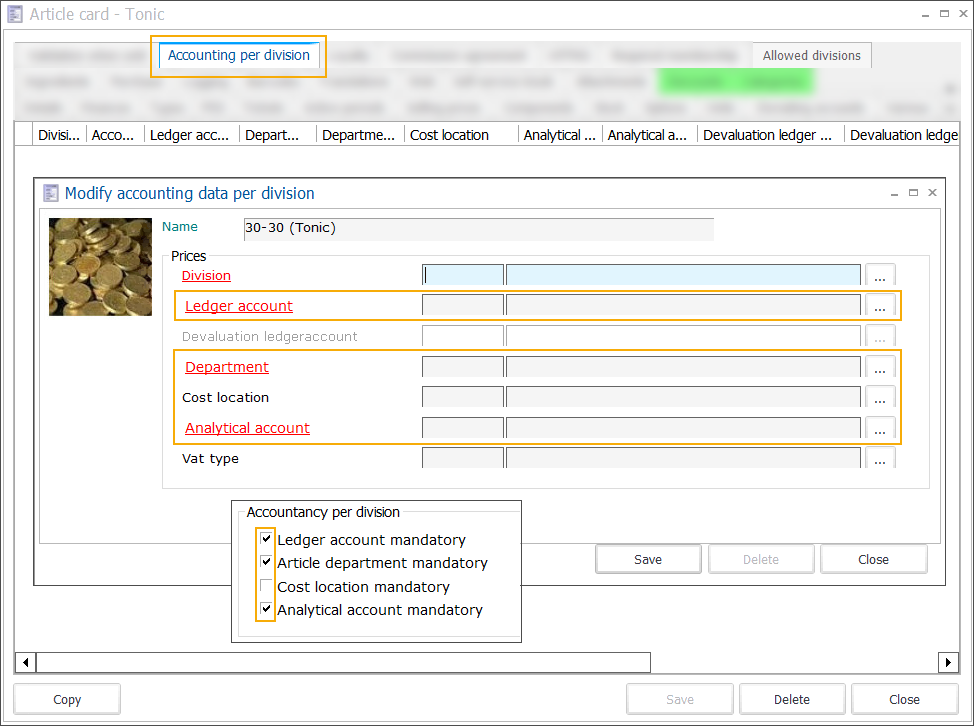Click the gold coins thumbnail image
The width and height of the screenshot is (974, 726).
tap(100, 267)
